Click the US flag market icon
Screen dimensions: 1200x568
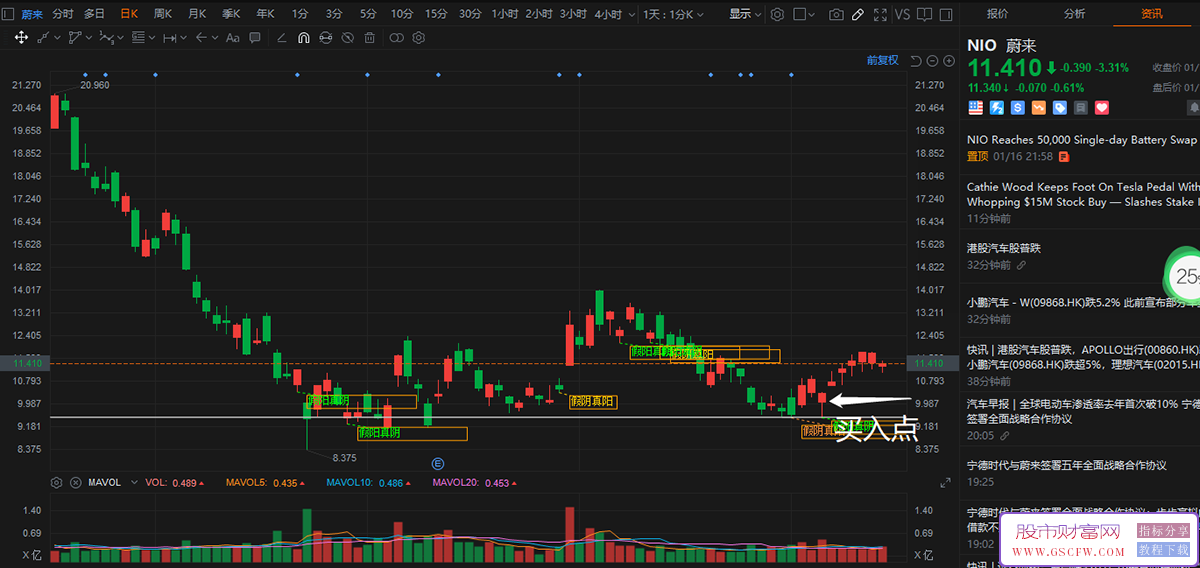click(975, 107)
